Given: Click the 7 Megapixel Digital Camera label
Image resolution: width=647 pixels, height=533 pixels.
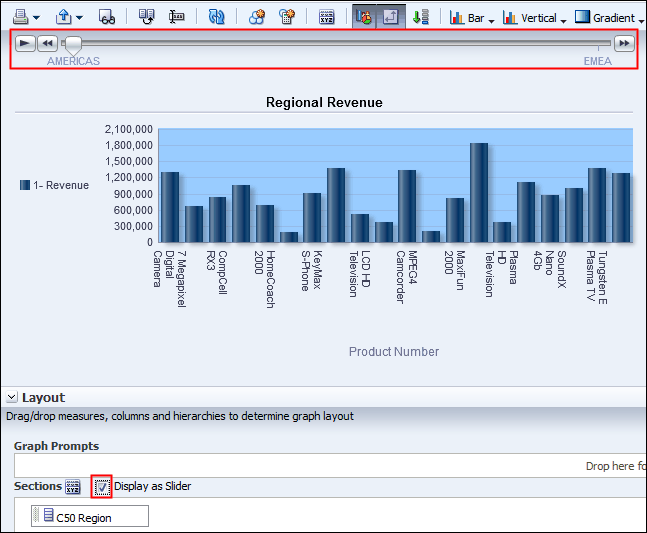Looking at the screenshot, I should (x=170, y=279).
